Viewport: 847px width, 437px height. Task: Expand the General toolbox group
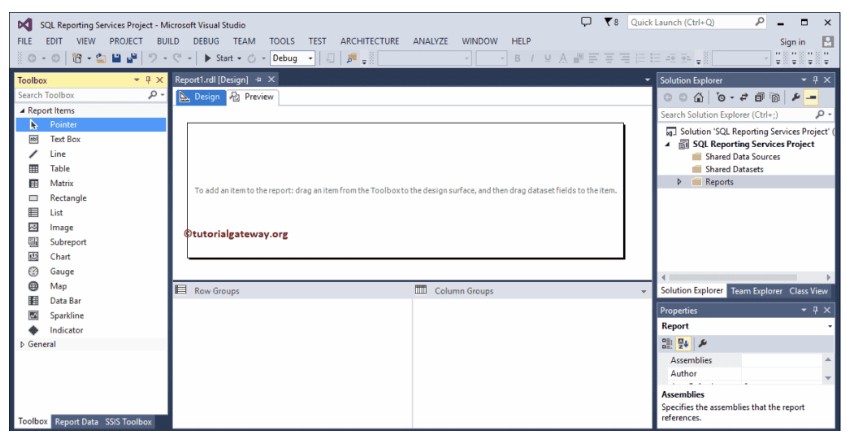click(22, 344)
